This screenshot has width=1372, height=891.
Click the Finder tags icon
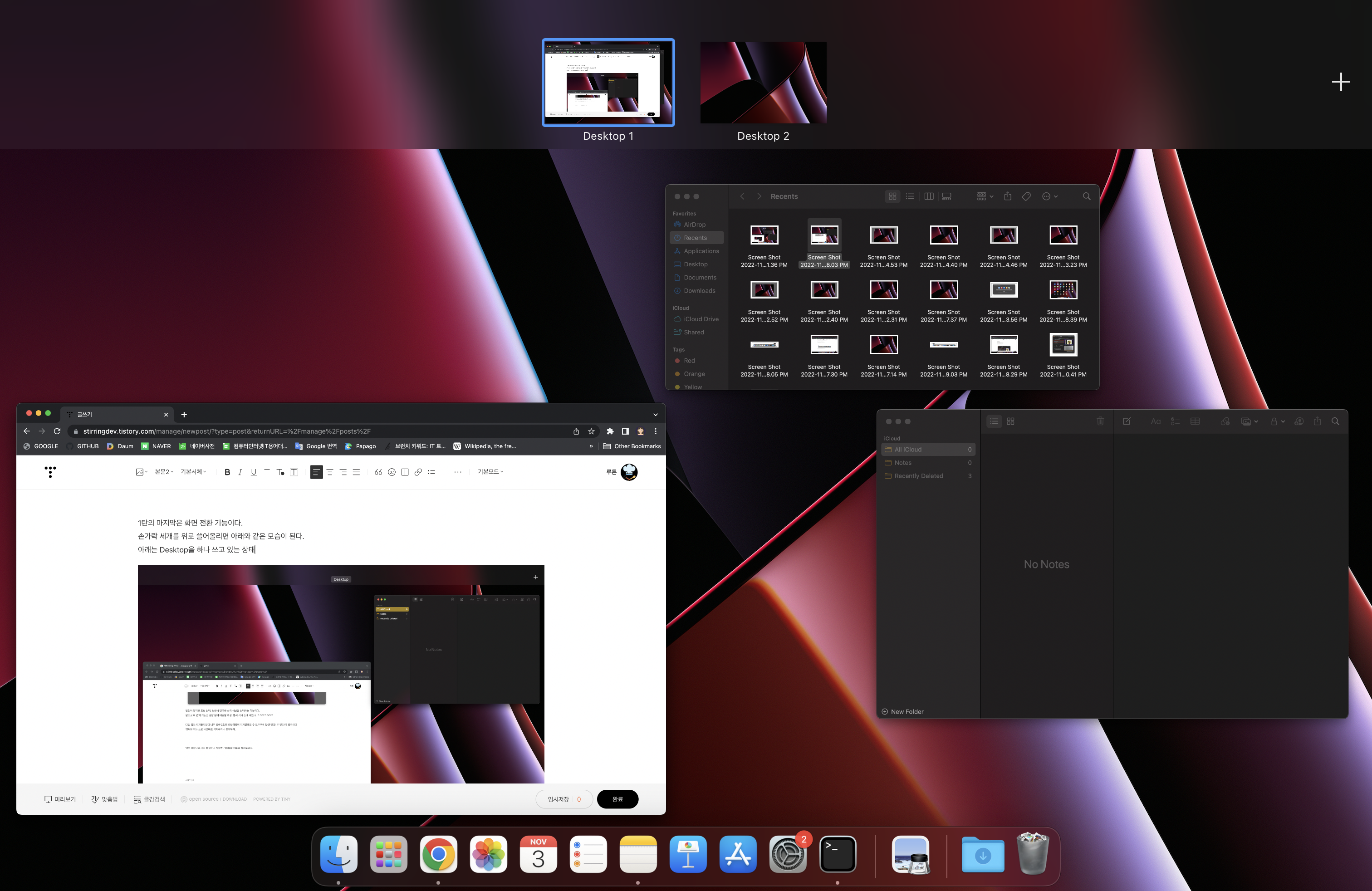tap(1026, 196)
